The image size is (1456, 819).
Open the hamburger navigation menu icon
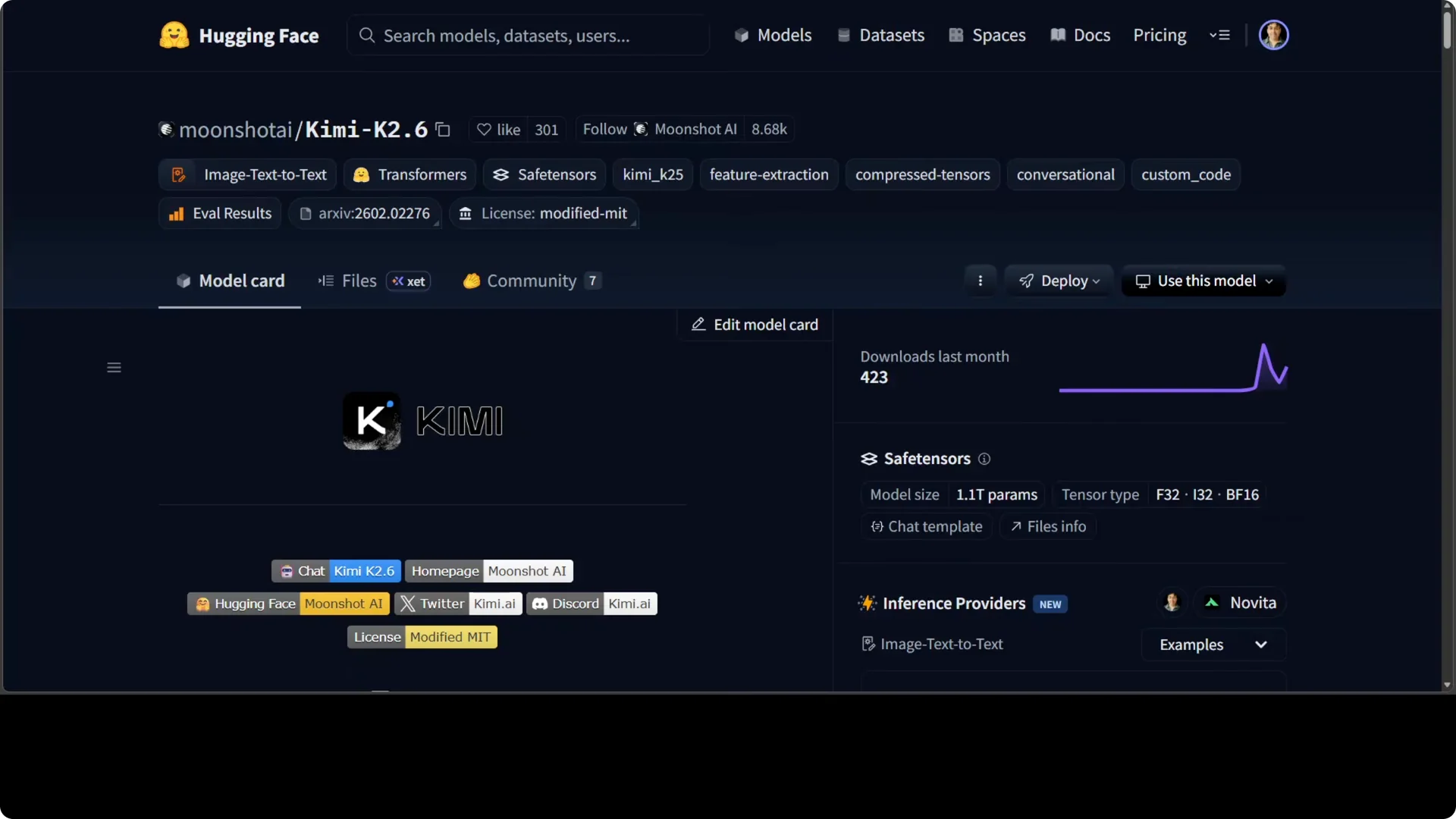point(1219,35)
